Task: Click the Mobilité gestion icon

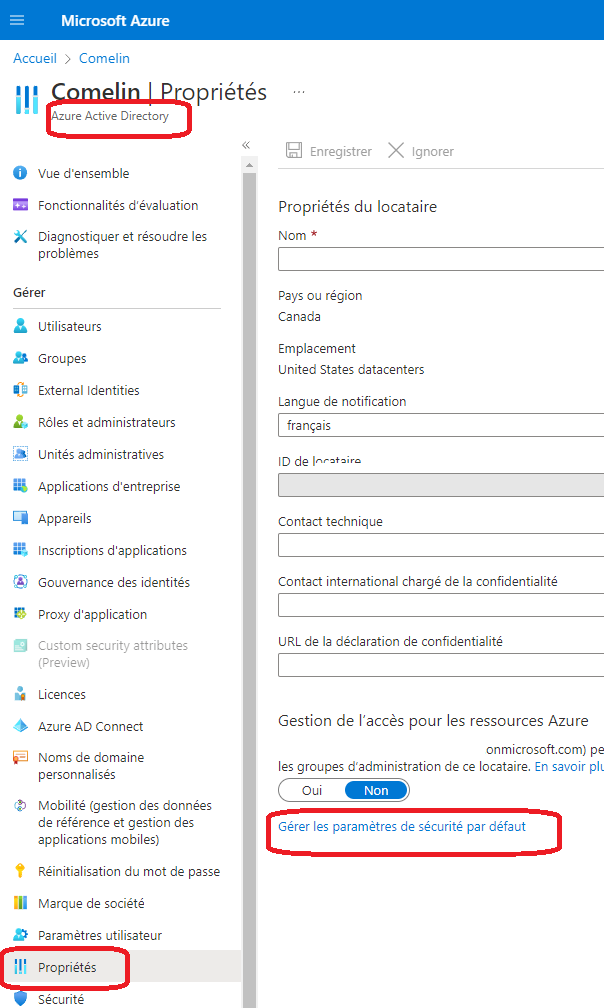Action: [x=21, y=806]
